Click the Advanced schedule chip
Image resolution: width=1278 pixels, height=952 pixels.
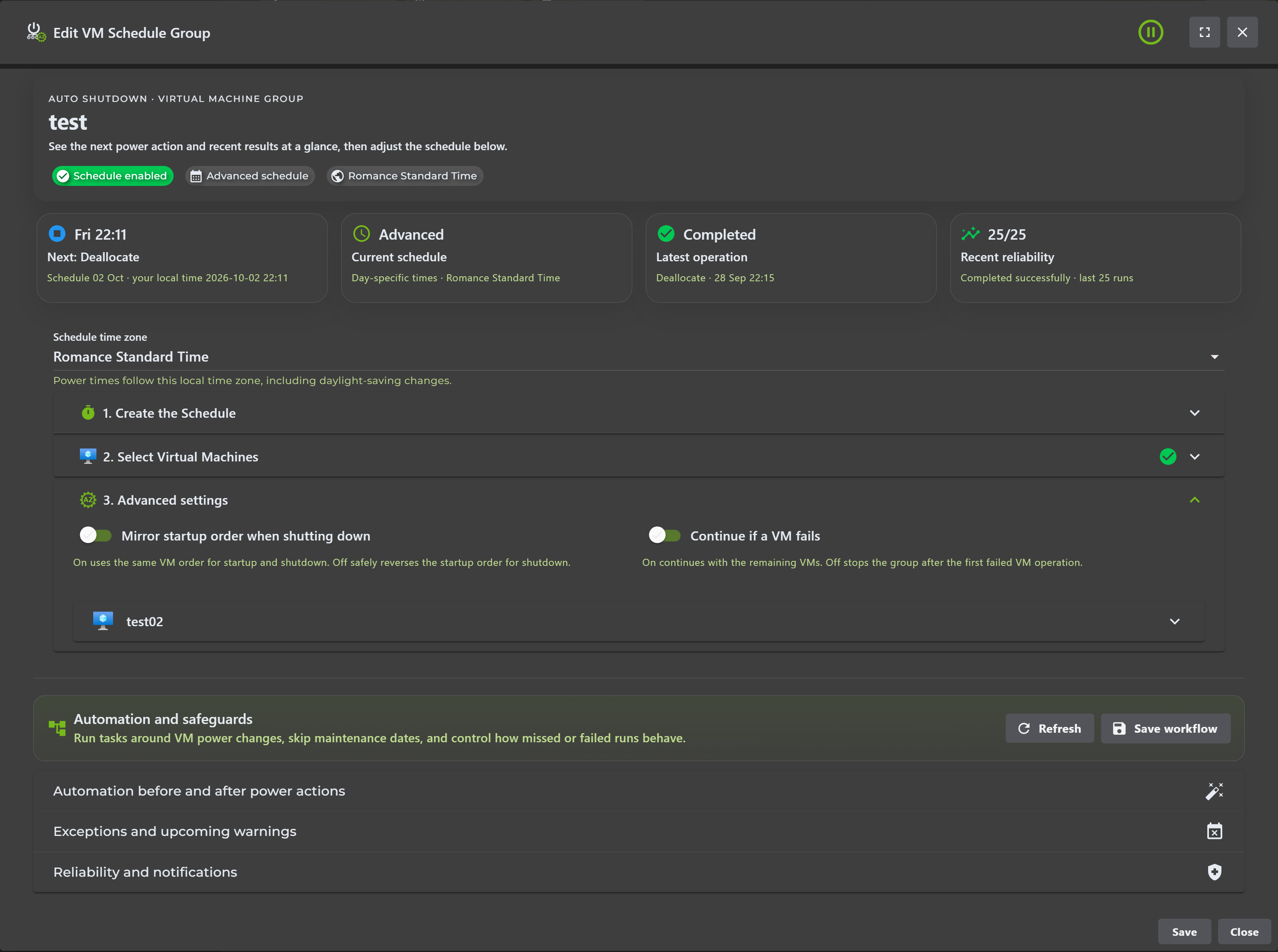pos(250,176)
